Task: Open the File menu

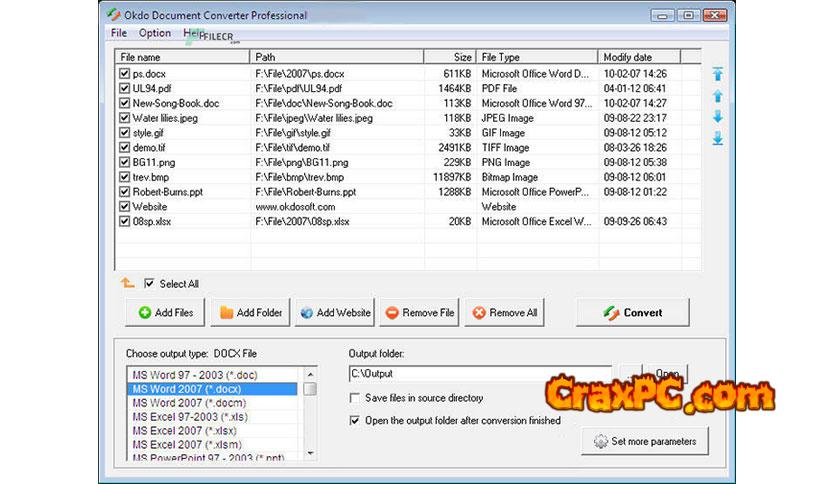Action: point(119,33)
